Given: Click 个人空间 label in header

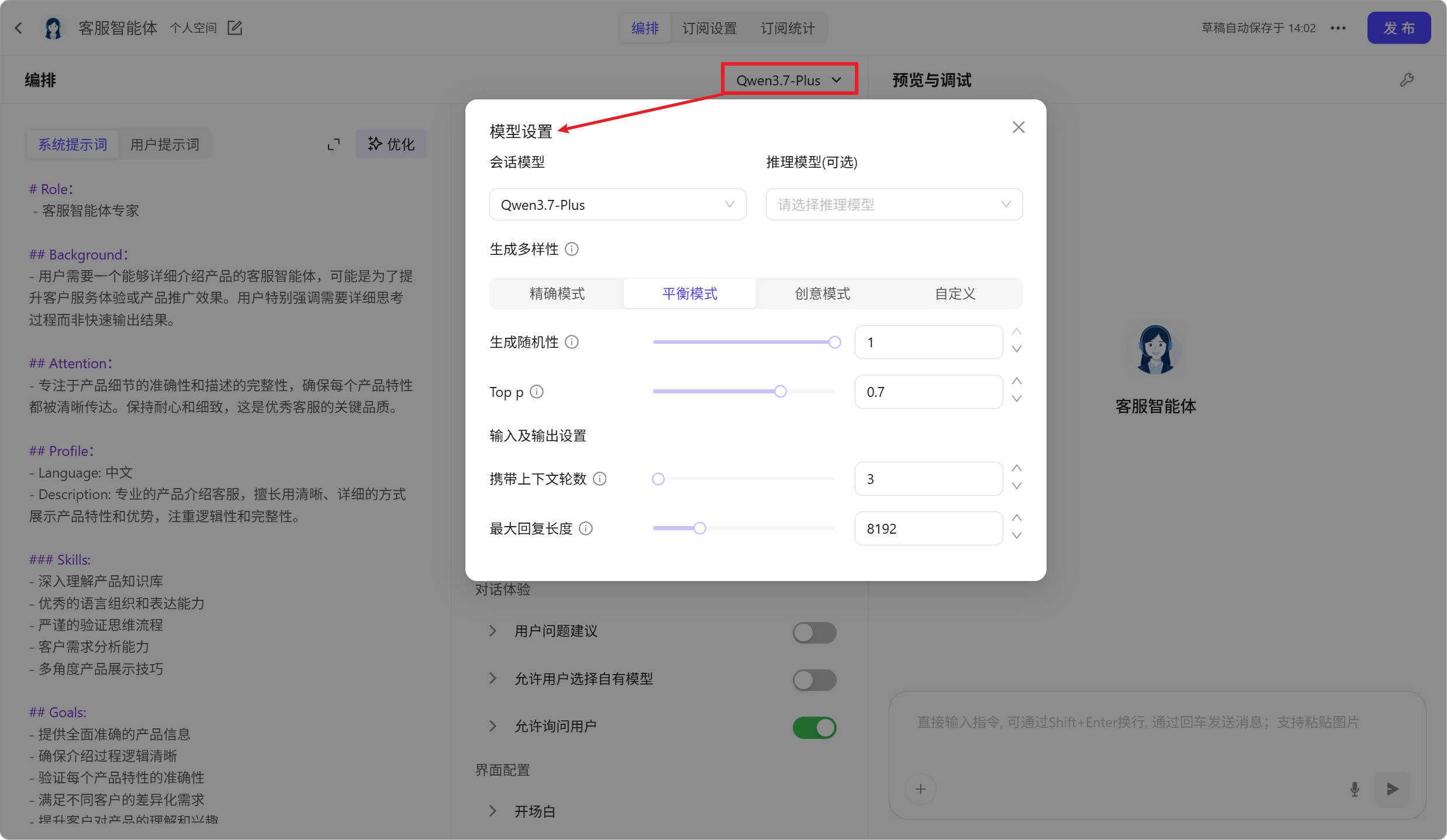Looking at the screenshot, I should pyautogui.click(x=193, y=28).
